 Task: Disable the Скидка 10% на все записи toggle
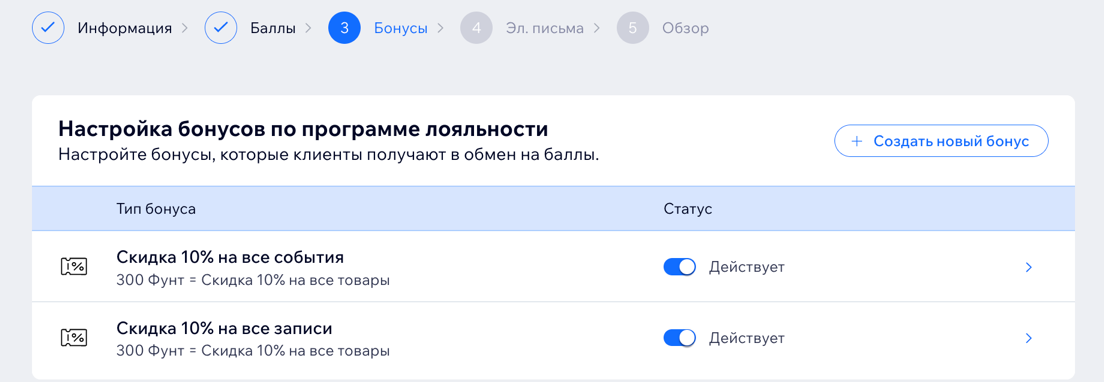tap(679, 338)
